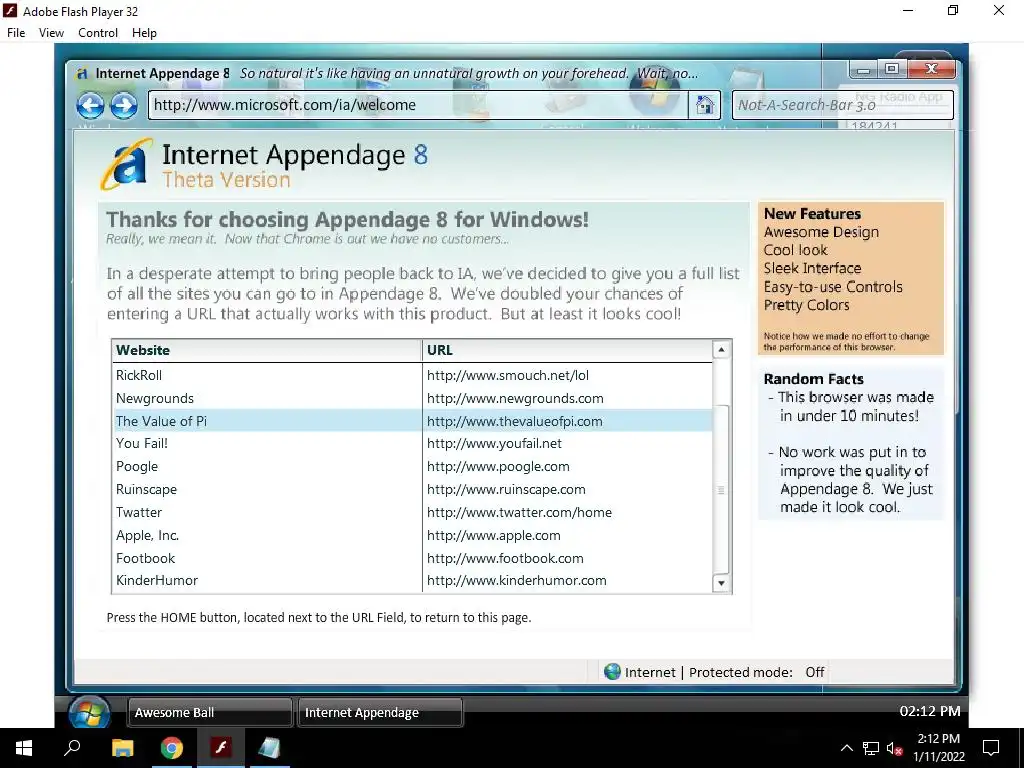This screenshot has width=1024, height=768.
Task: Click the Website column header
Action: coord(267,350)
